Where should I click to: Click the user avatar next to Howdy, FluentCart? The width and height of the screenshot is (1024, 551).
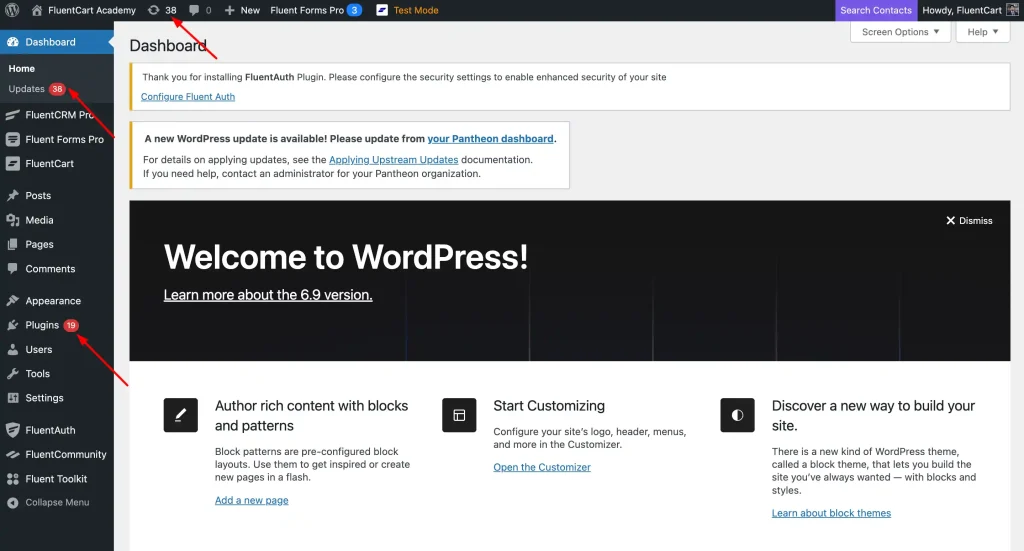pos(1012,10)
